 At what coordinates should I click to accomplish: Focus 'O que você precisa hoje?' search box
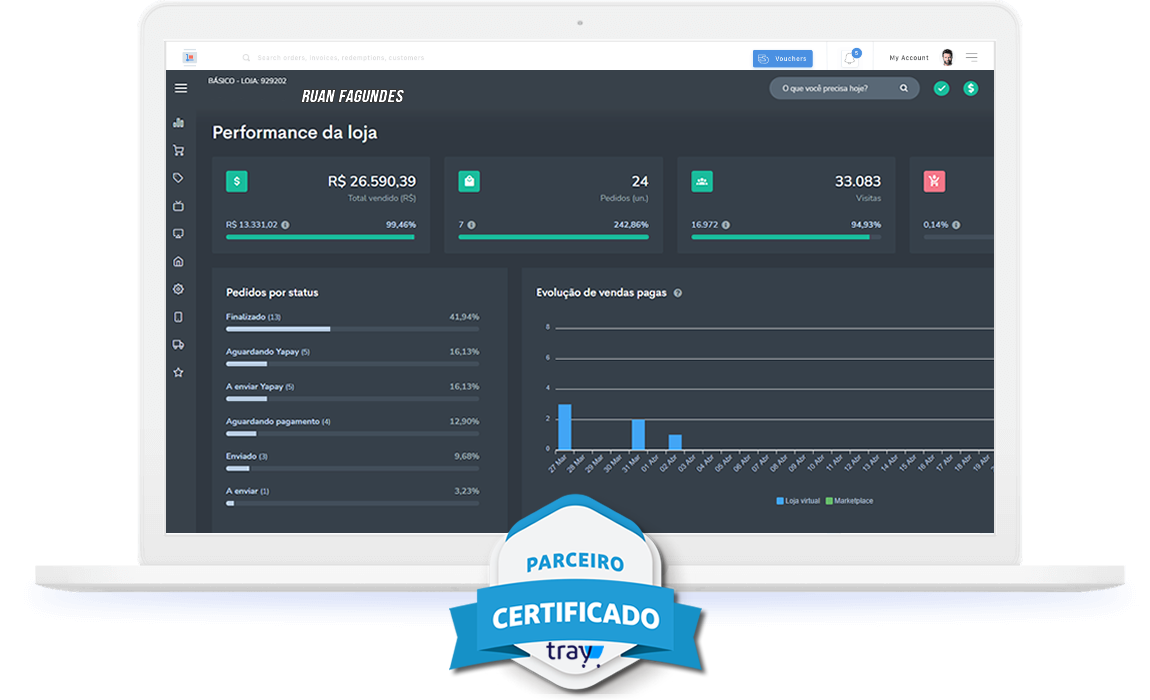tap(843, 88)
